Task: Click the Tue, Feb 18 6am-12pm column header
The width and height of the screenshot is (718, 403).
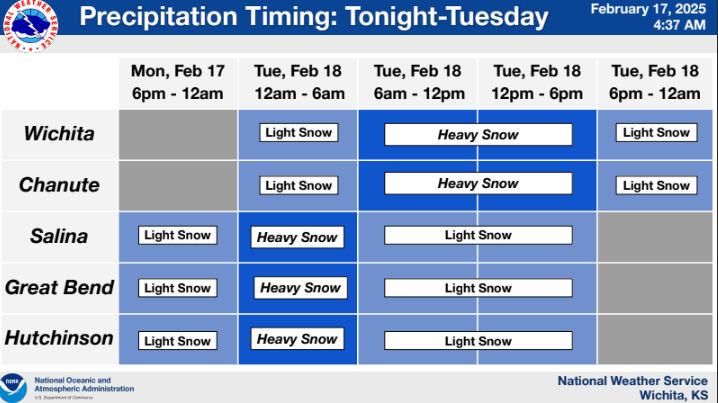Action: (x=418, y=82)
